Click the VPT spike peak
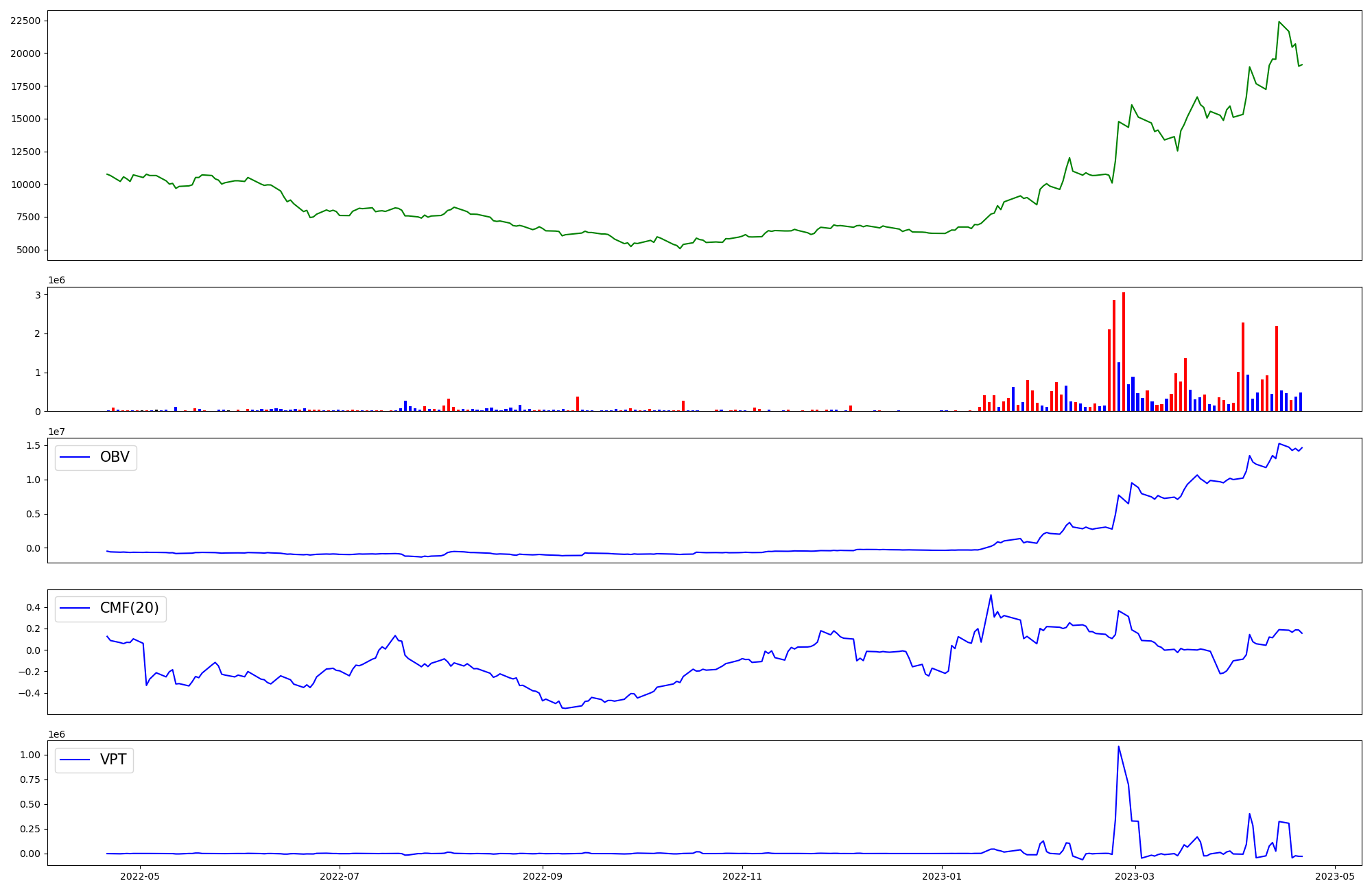The height and width of the screenshot is (892, 1372). 1118,747
